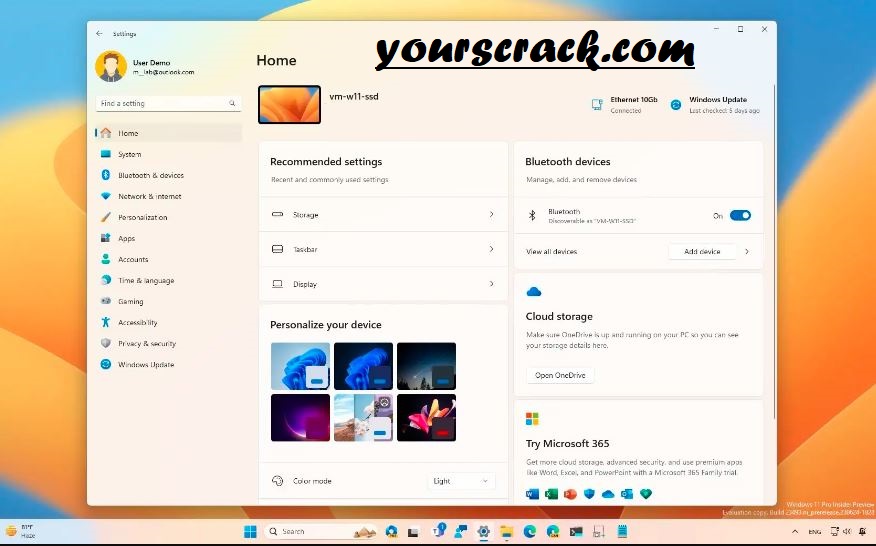Click the Add device button
The height and width of the screenshot is (546, 876).
point(702,251)
